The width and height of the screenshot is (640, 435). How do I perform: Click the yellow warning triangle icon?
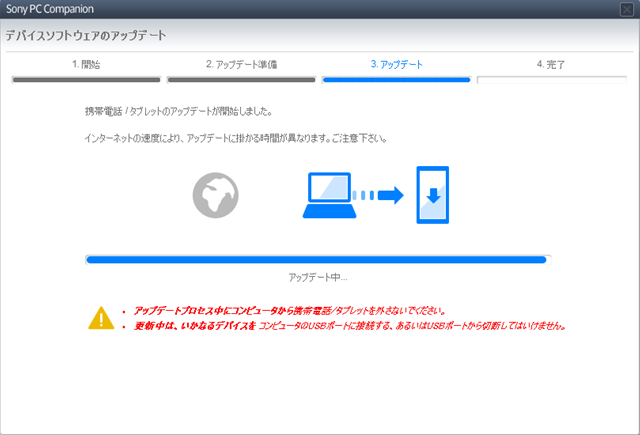101,317
